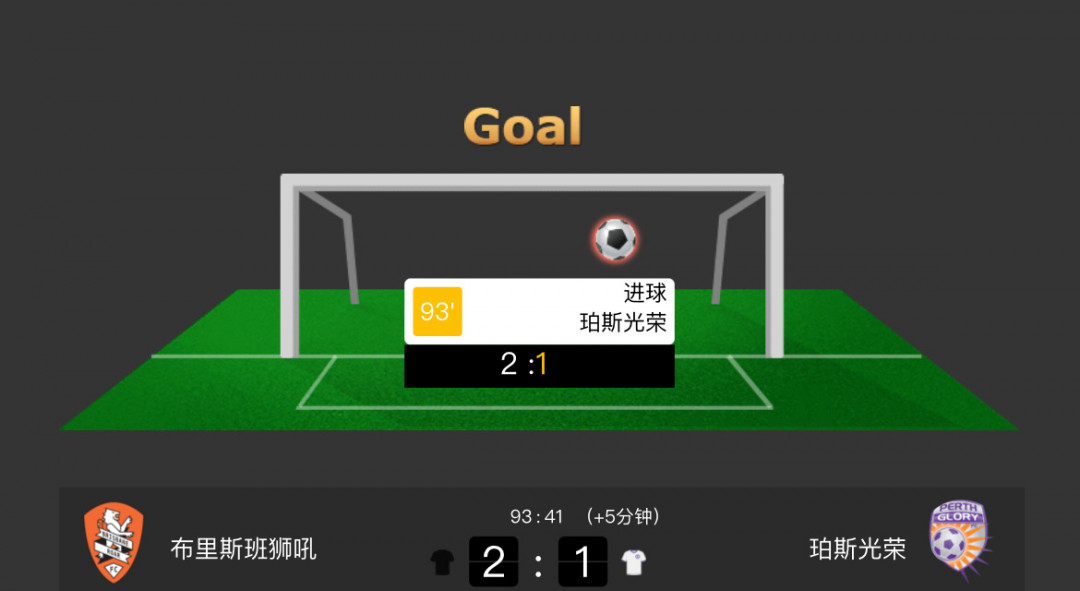
Task: Click the white away team shirt icon
Action: [634, 562]
